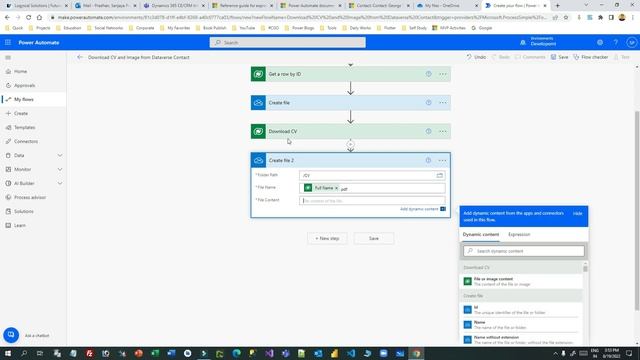Screen dimensions: 640x360
Task: Select the Name dynamic content item
Action: (x=521, y=325)
